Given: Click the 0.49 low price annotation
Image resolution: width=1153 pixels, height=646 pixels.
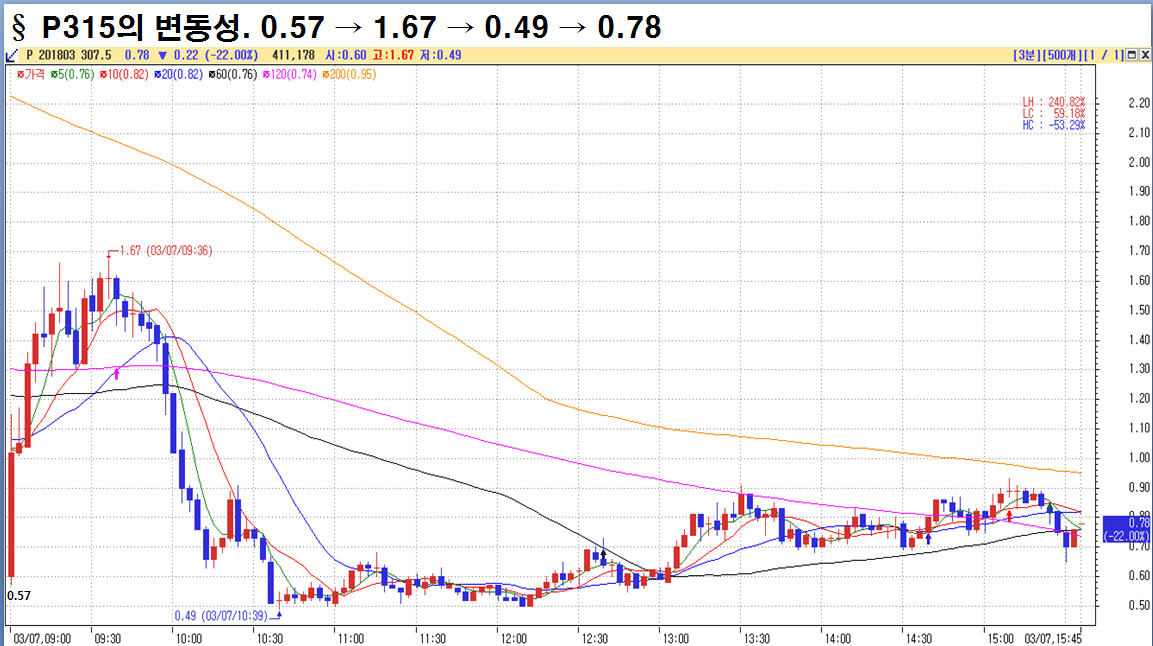Looking at the screenshot, I should pos(222,616).
